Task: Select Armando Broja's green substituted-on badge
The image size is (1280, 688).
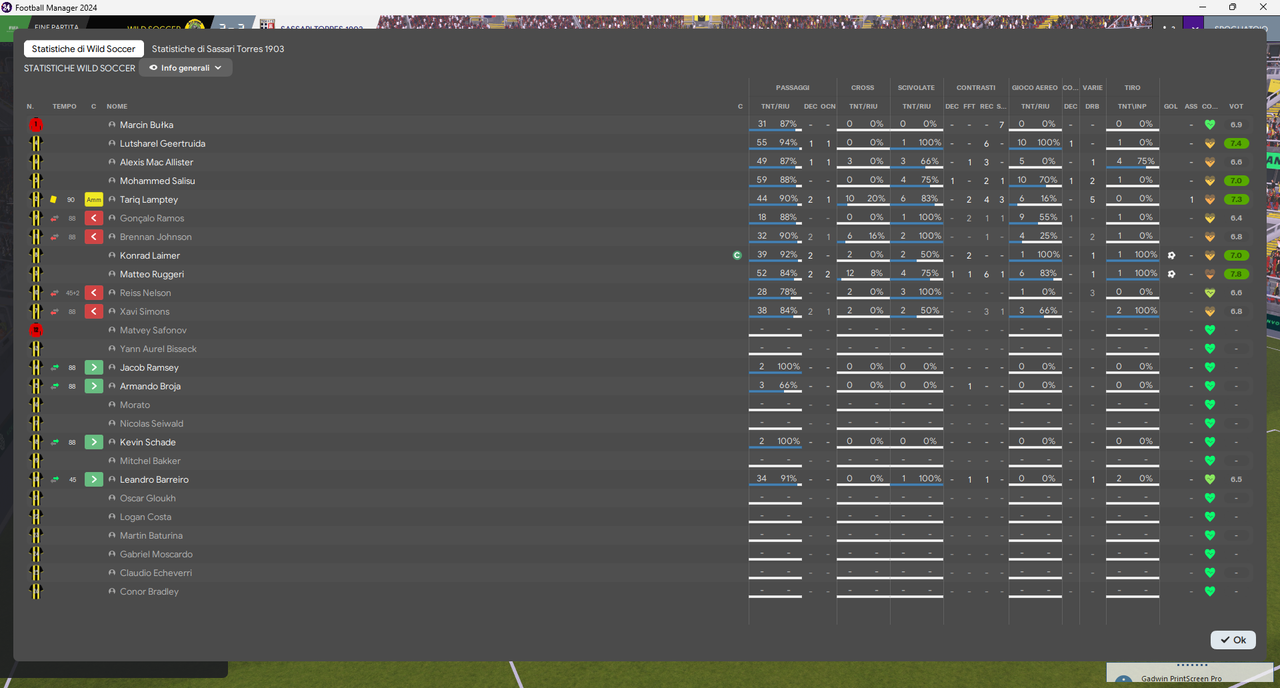Action: pos(94,386)
